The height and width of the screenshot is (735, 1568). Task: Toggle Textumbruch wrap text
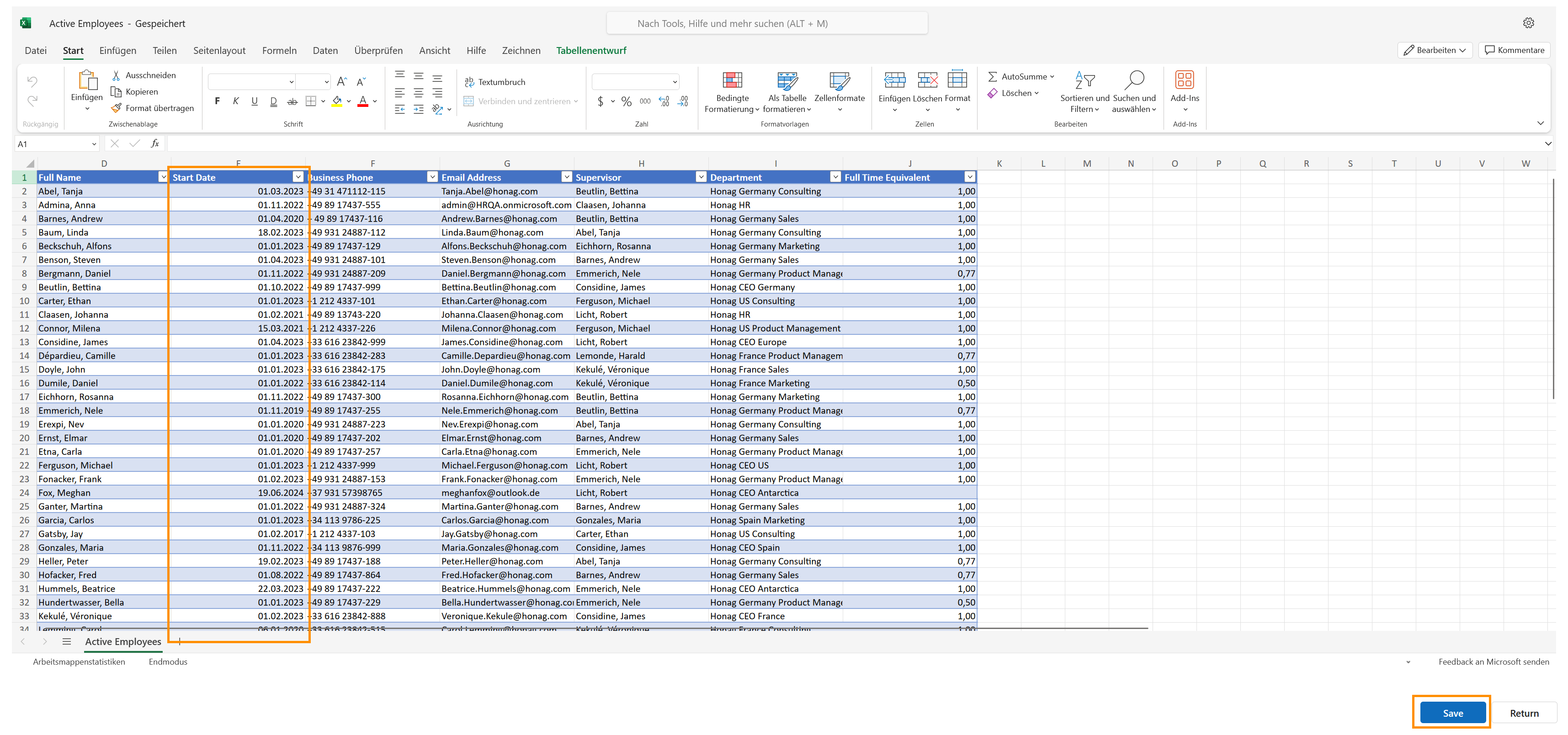(495, 82)
